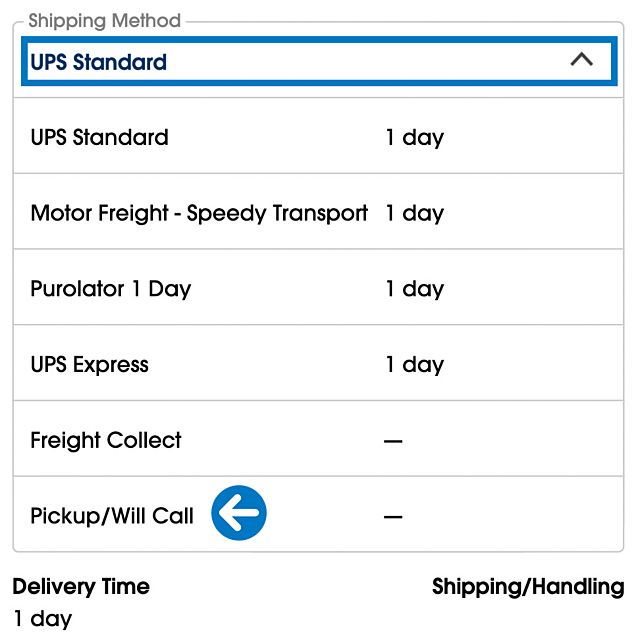Viewport: 640px width, 635px height.
Task: Click the Delivery Time heading
Action: pos(81,587)
